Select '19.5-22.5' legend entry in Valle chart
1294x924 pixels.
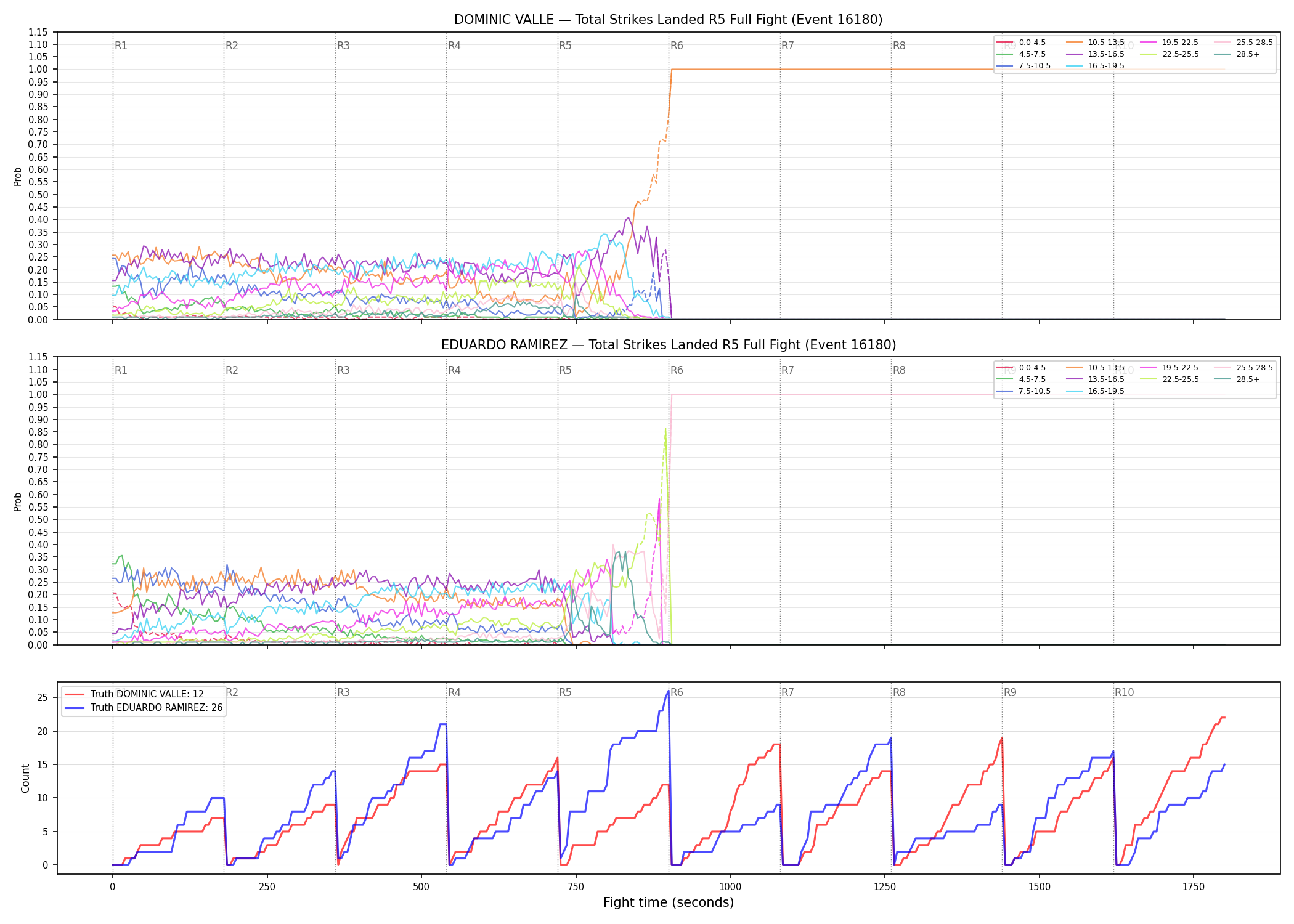pos(1170,43)
